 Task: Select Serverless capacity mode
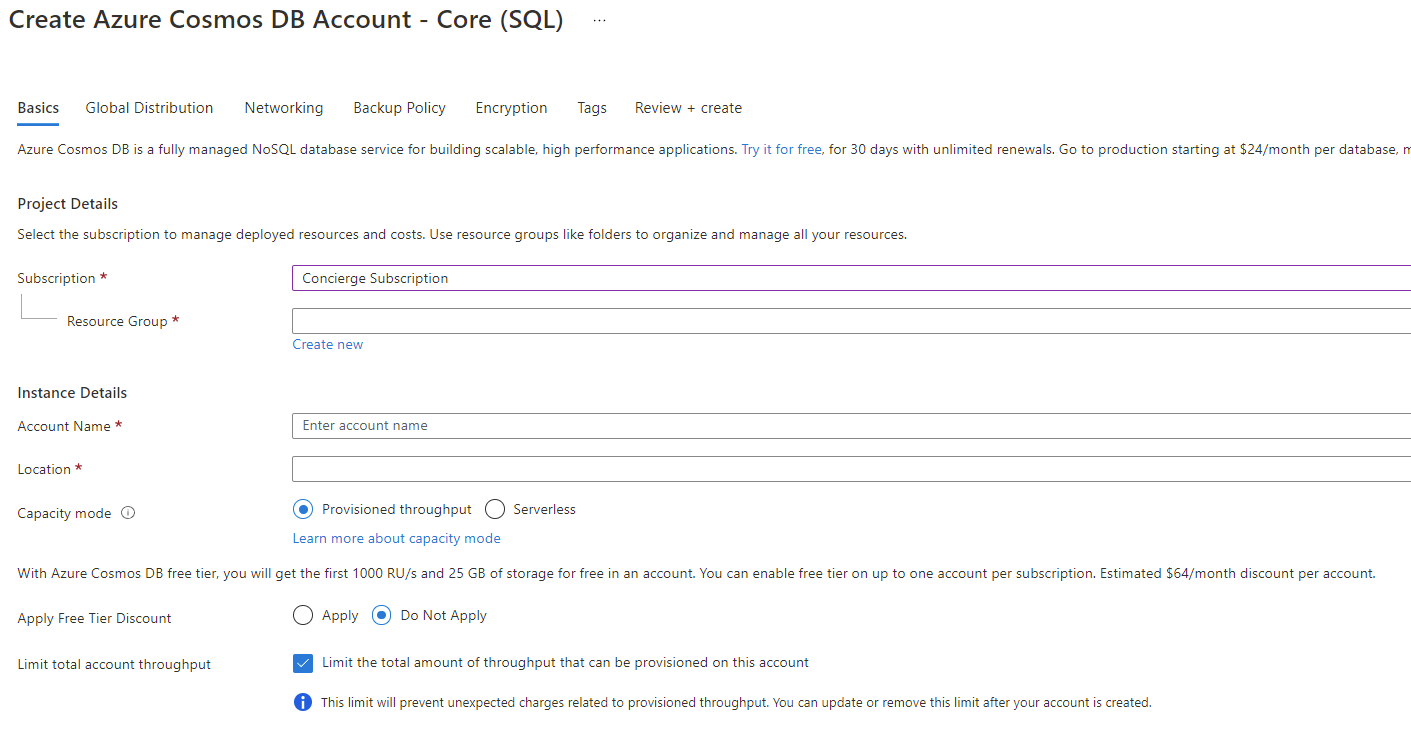pos(495,509)
